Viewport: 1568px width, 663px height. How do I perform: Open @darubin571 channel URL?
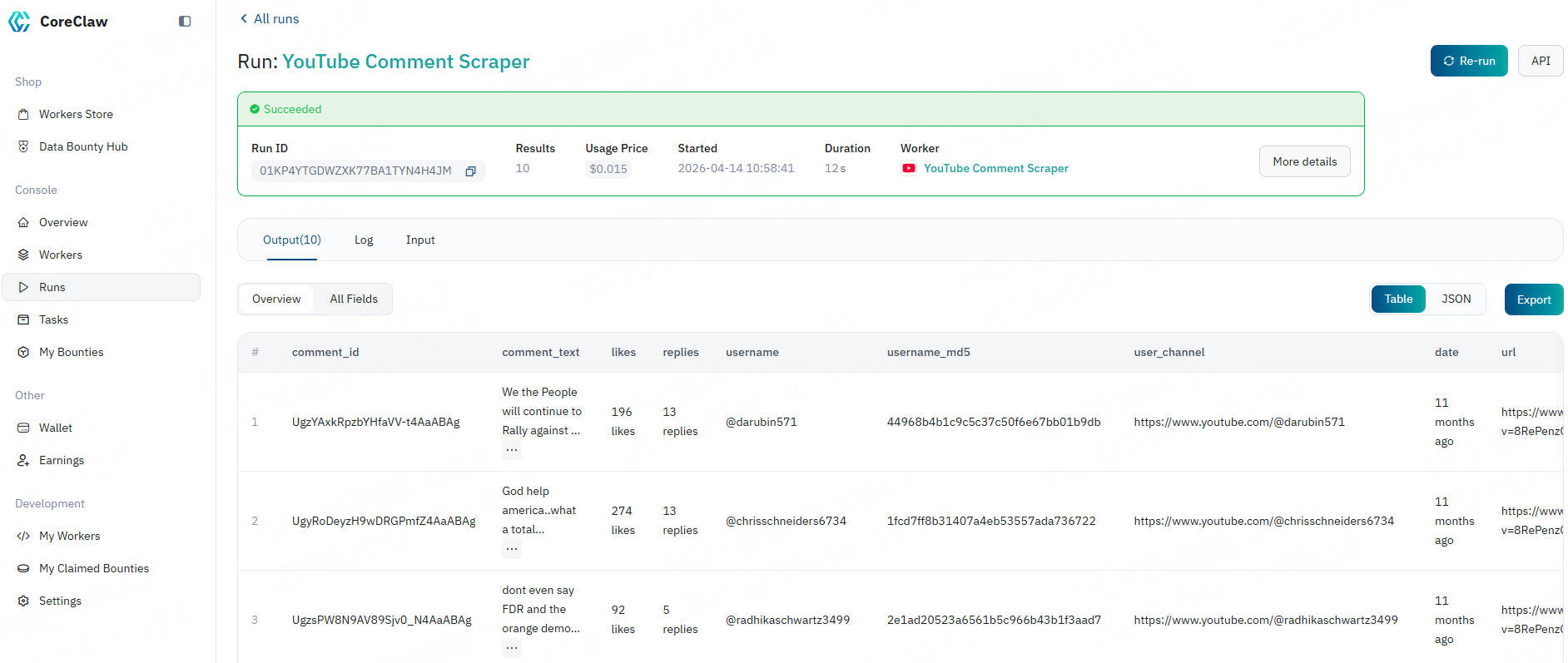[x=1238, y=422]
